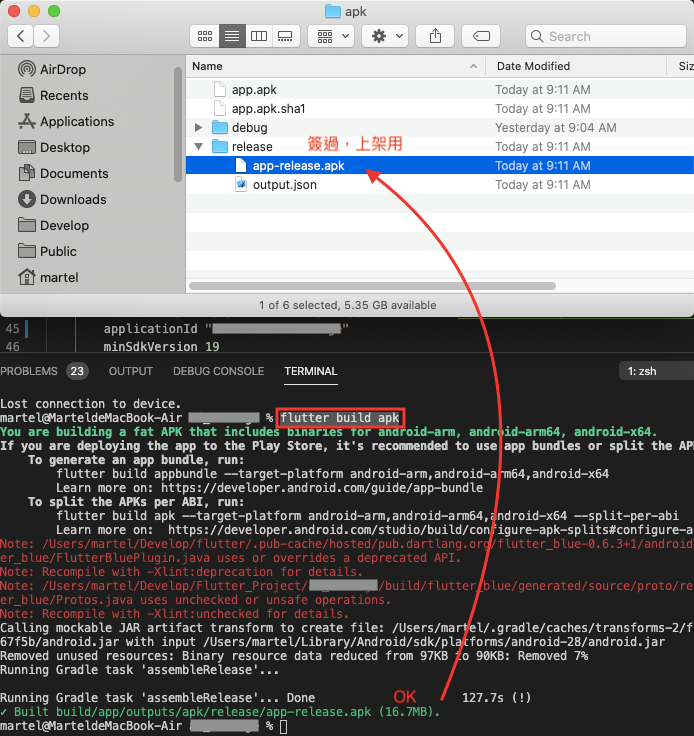Viewport: 694px width, 736px height.
Task: Open Recents in the sidebar
Action: point(53,95)
